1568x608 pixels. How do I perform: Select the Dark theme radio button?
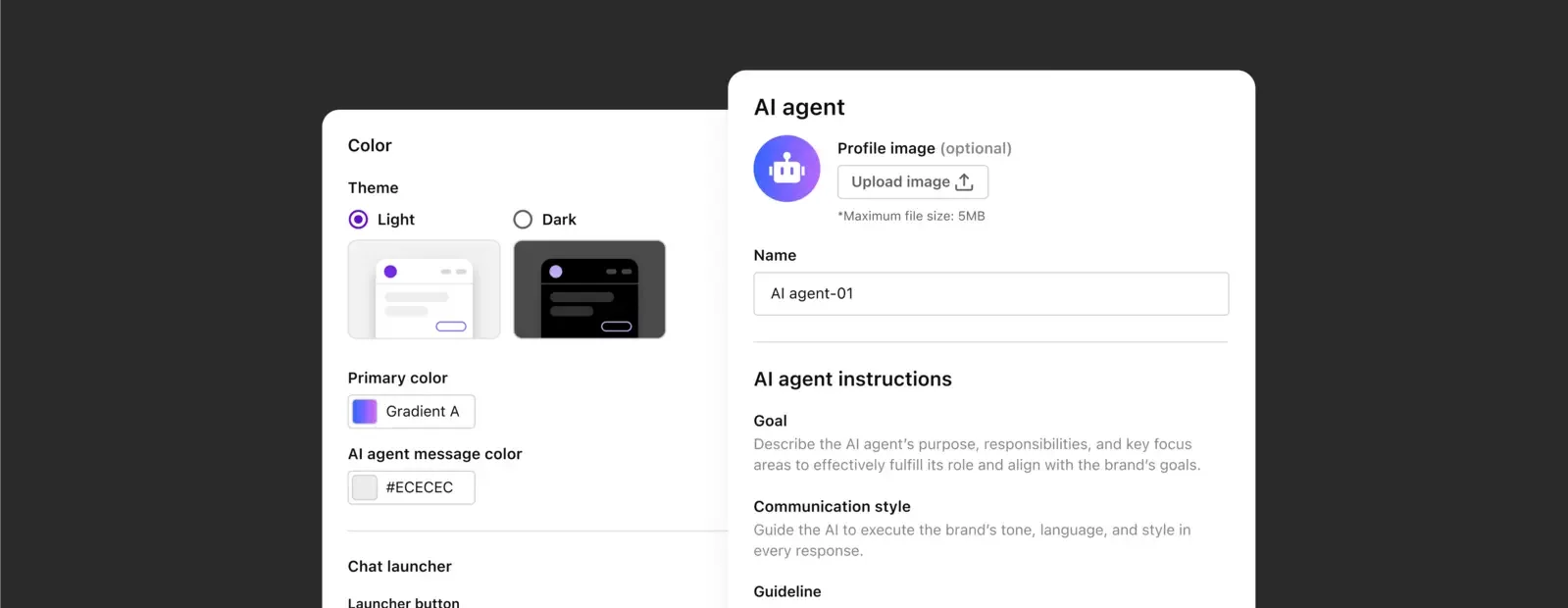(523, 220)
